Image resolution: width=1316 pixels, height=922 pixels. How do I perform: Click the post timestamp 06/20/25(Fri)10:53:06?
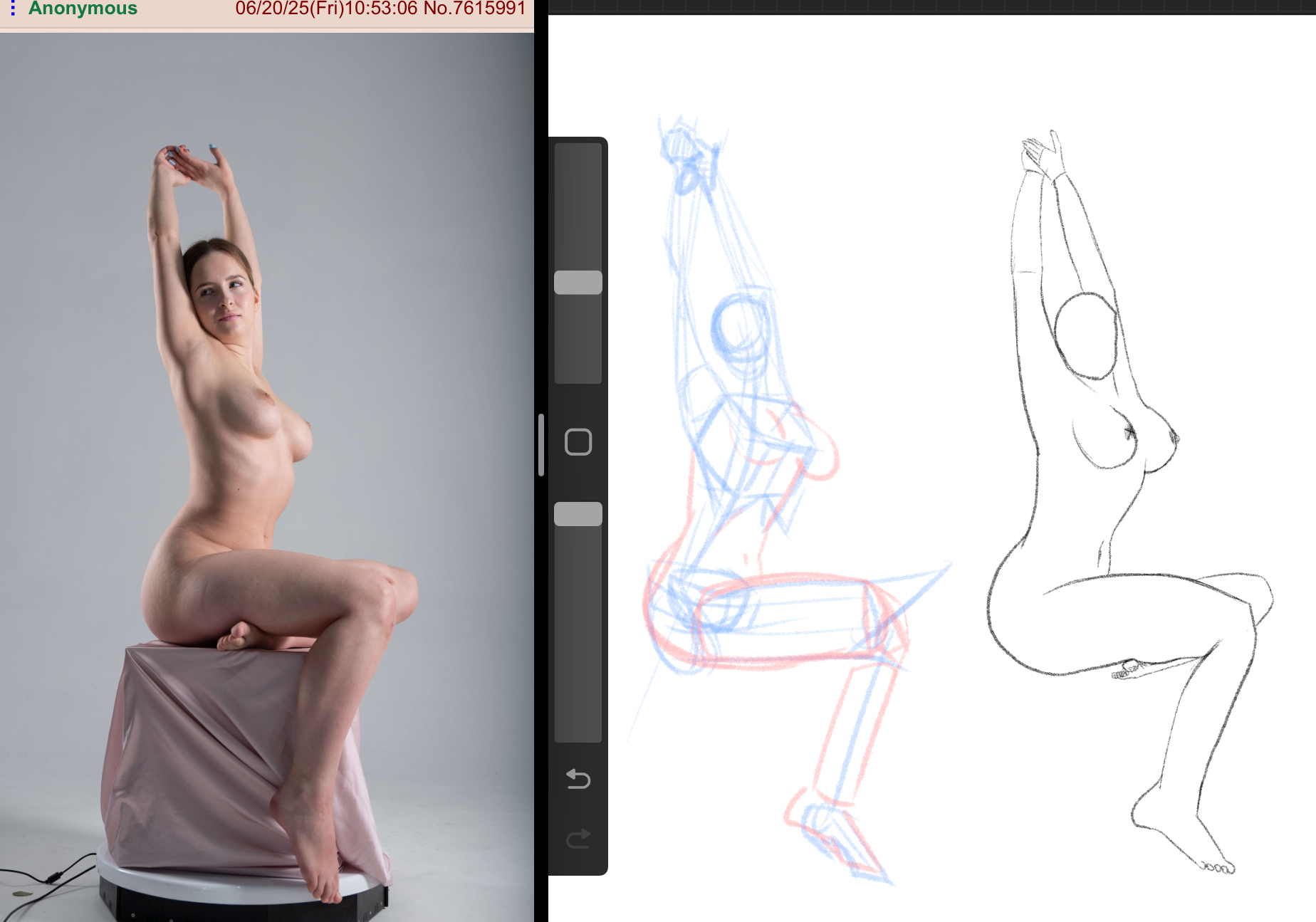[x=326, y=9]
